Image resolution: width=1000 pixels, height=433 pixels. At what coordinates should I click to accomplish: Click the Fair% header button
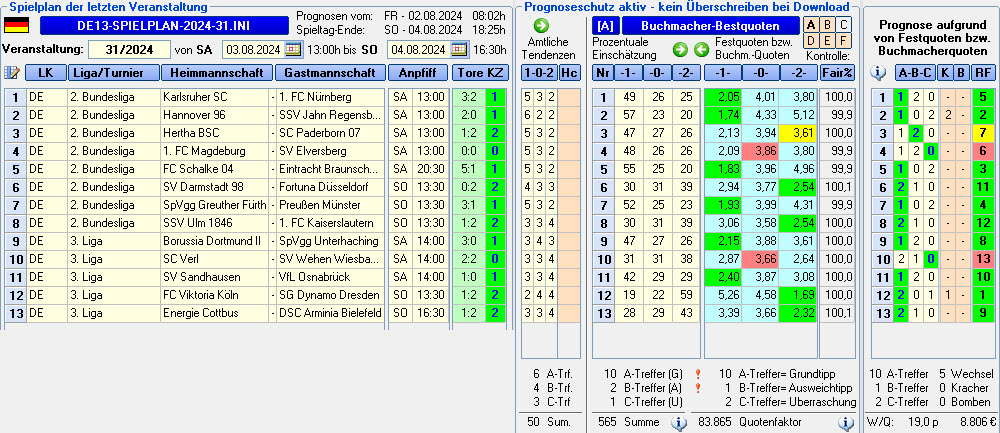837,73
